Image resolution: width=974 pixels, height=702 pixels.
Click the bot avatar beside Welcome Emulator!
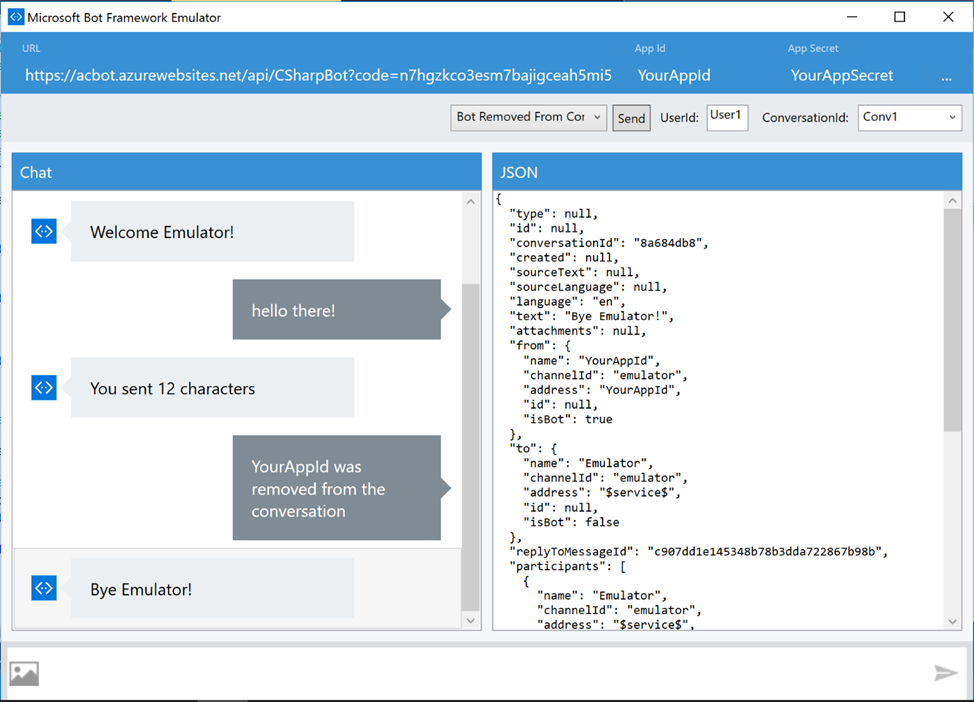coord(43,231)
